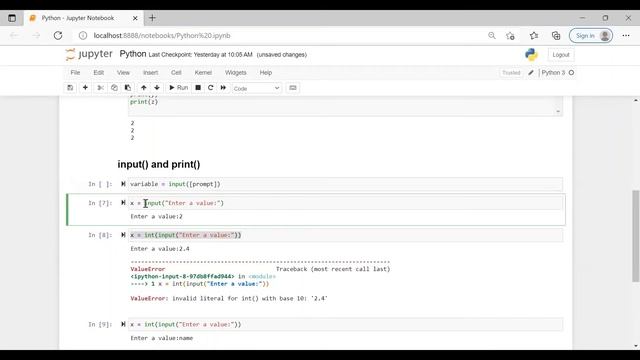Open the Kernel menu
The width and height of the screenshot is (640, 360).
tap(203, 73)
